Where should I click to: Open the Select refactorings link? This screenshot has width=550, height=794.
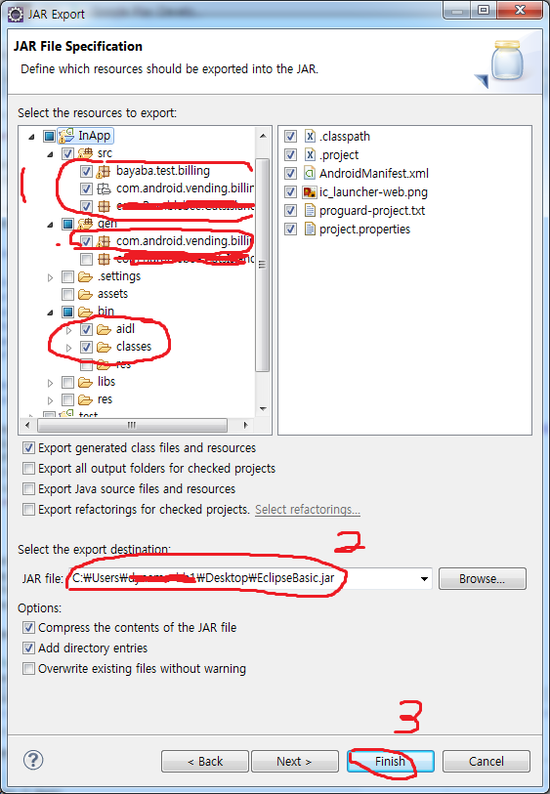coord(307,509)
